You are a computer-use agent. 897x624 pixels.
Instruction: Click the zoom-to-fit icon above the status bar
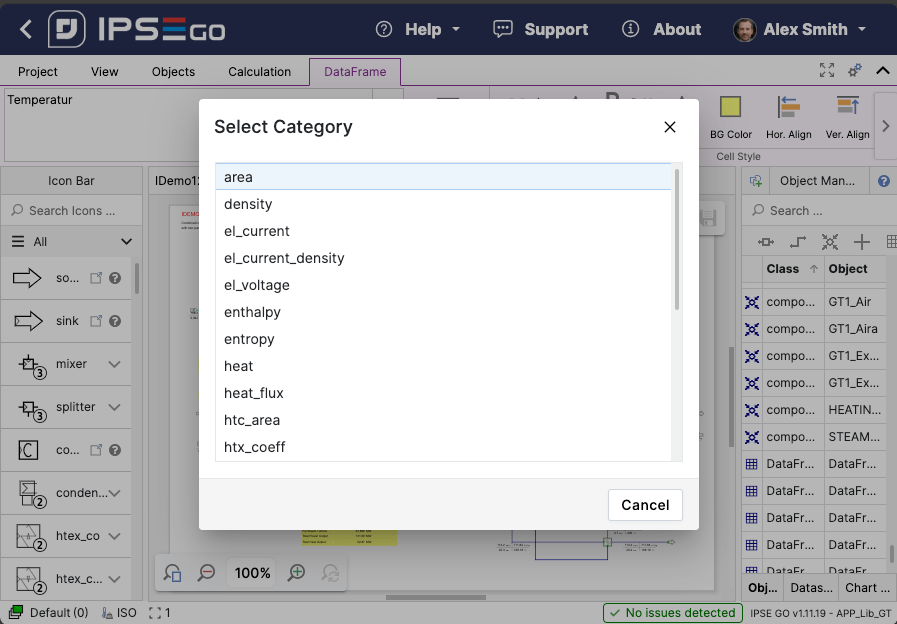coord(171,572)
